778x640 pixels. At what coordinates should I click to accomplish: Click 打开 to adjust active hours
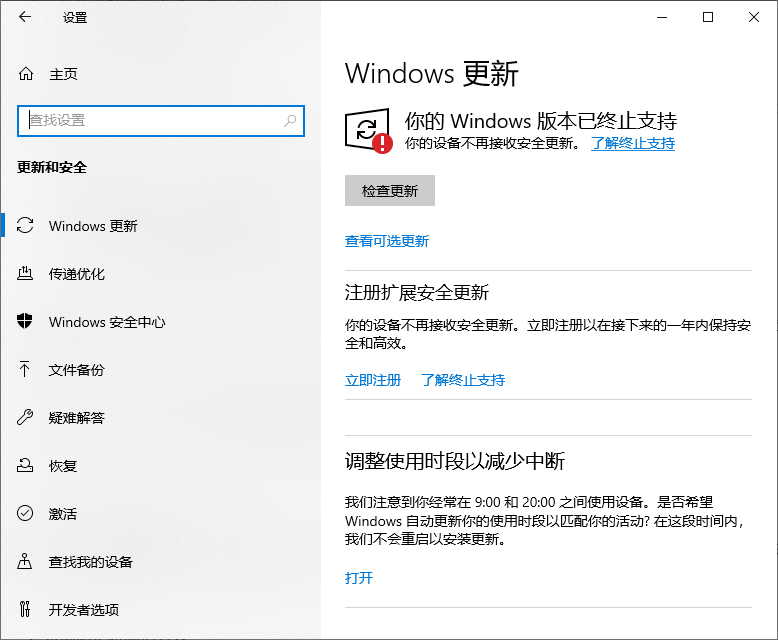click(x=359, y=577)
